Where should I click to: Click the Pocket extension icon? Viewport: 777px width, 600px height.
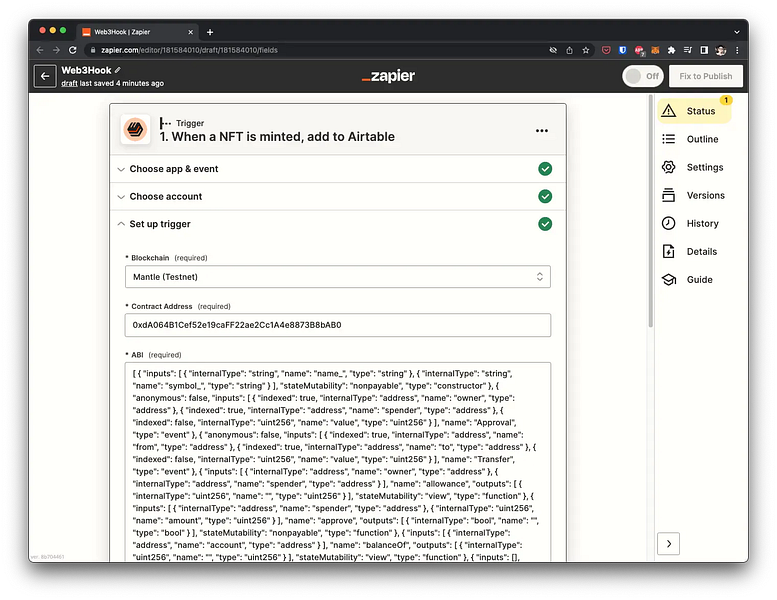click(606, 50)
